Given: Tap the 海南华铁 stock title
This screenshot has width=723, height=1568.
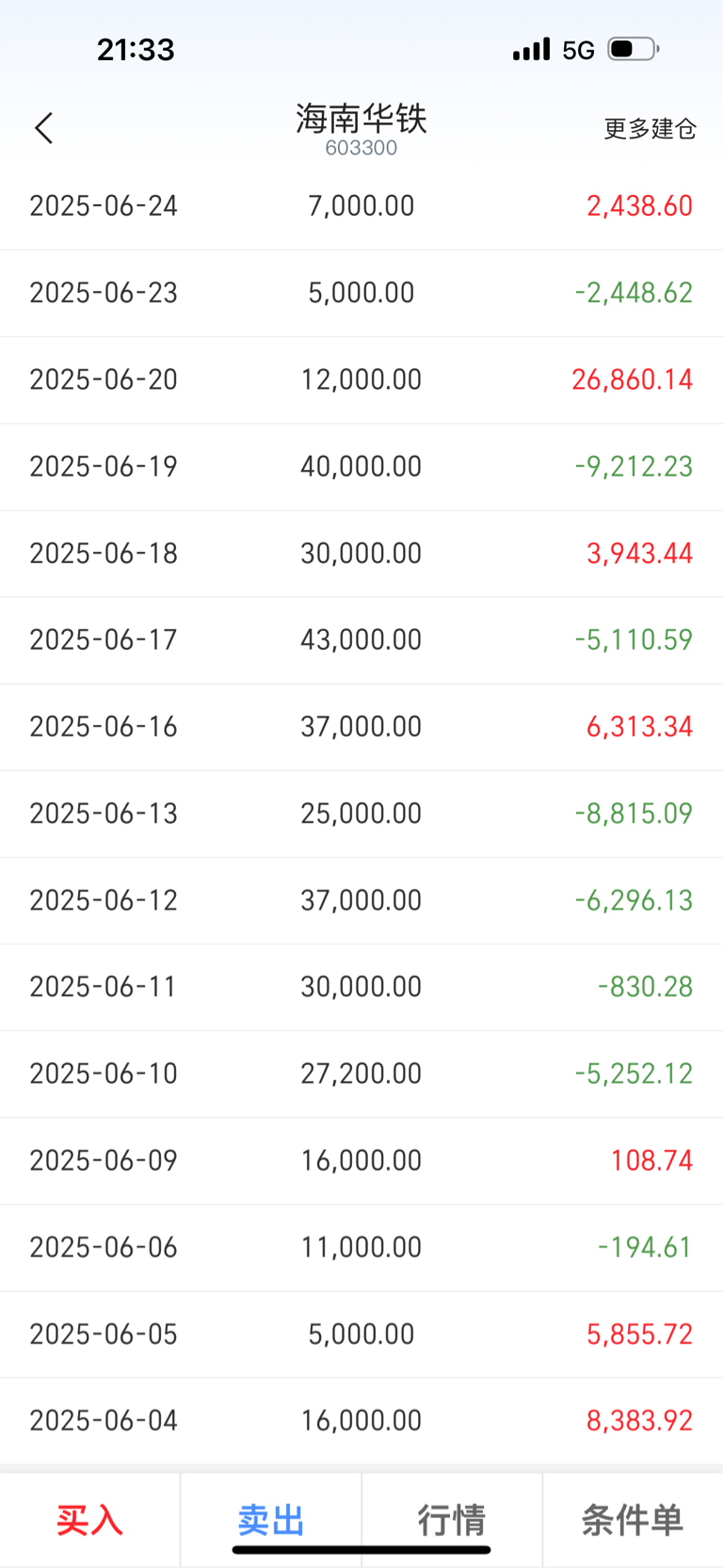Looking at the screenshot, I should (361, 118).
